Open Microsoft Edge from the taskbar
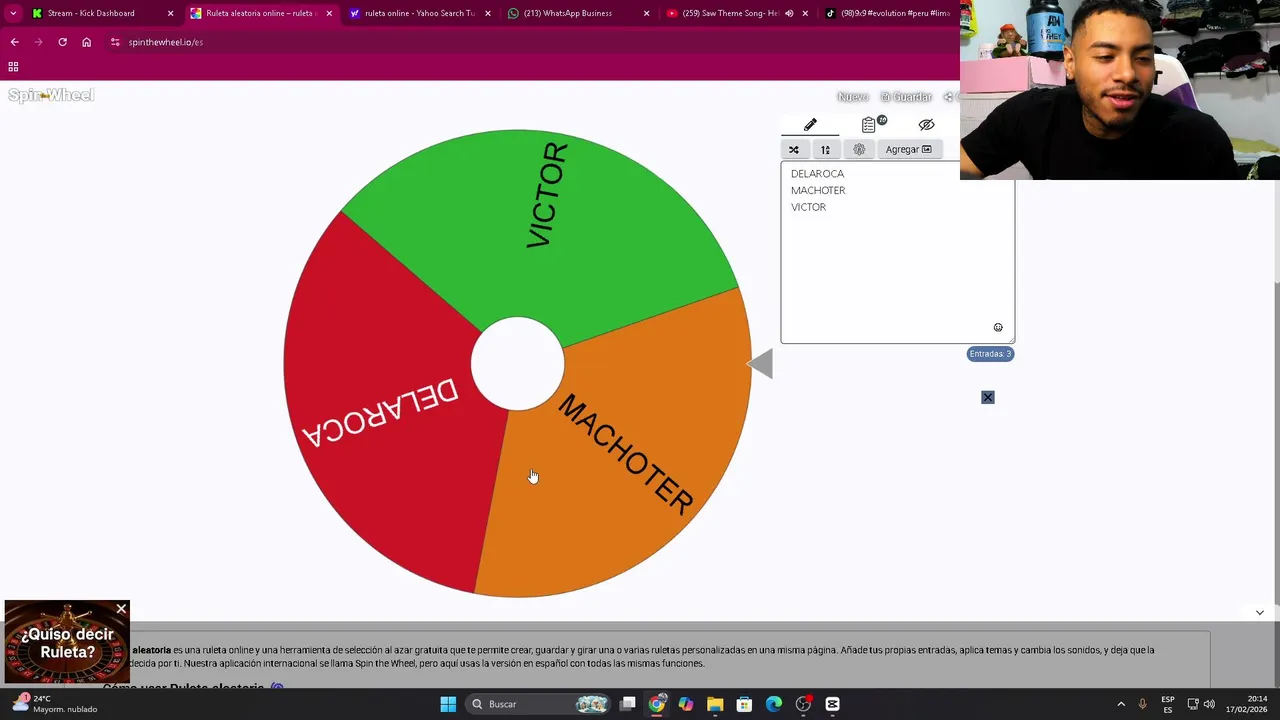 point(774,704)
